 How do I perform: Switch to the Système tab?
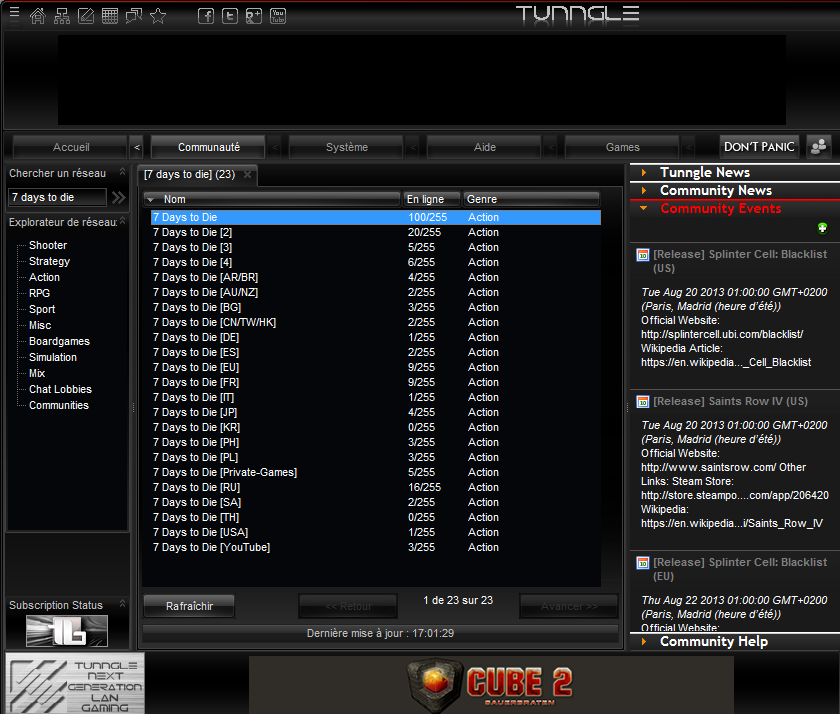tap(347, 147)
